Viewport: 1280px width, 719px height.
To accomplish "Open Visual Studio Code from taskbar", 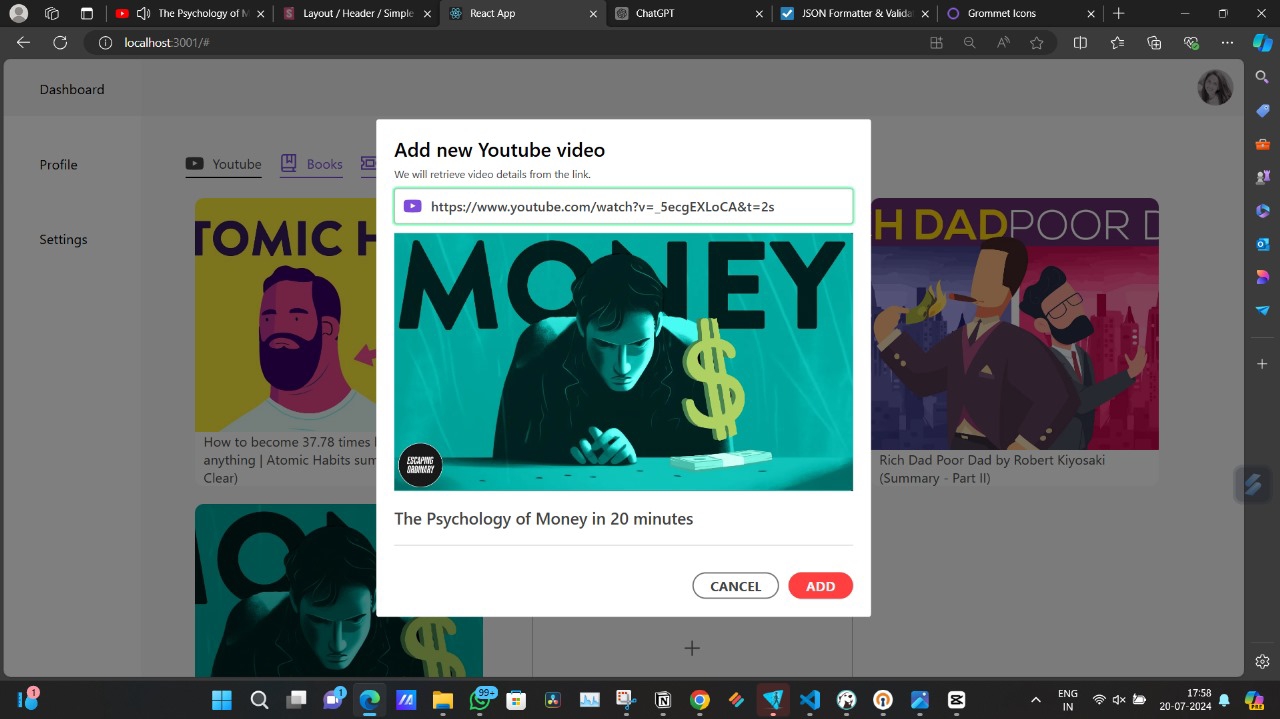I will (x=810, y=700).
